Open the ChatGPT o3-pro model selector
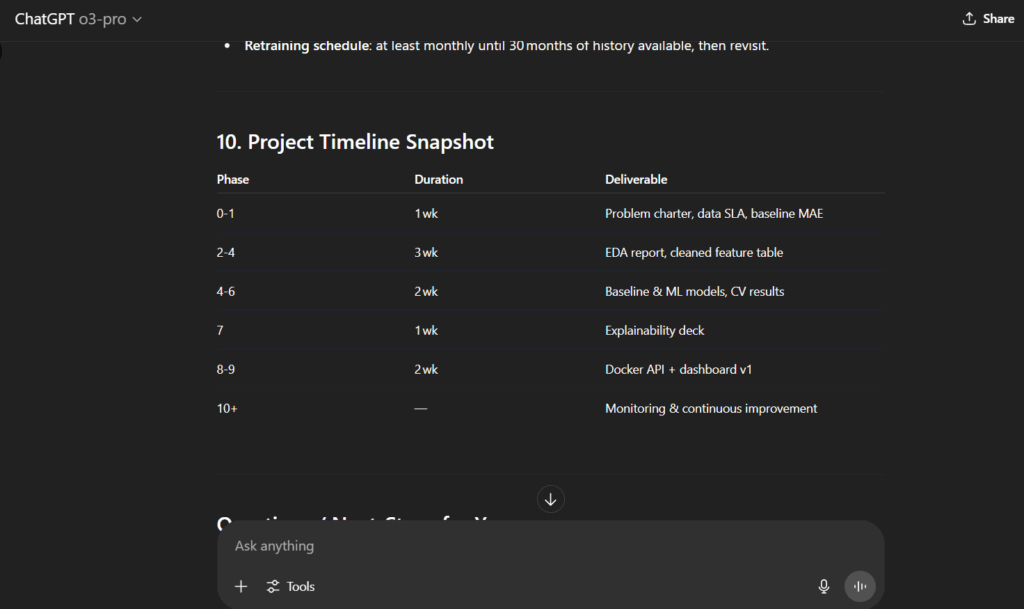 [78, 19]
